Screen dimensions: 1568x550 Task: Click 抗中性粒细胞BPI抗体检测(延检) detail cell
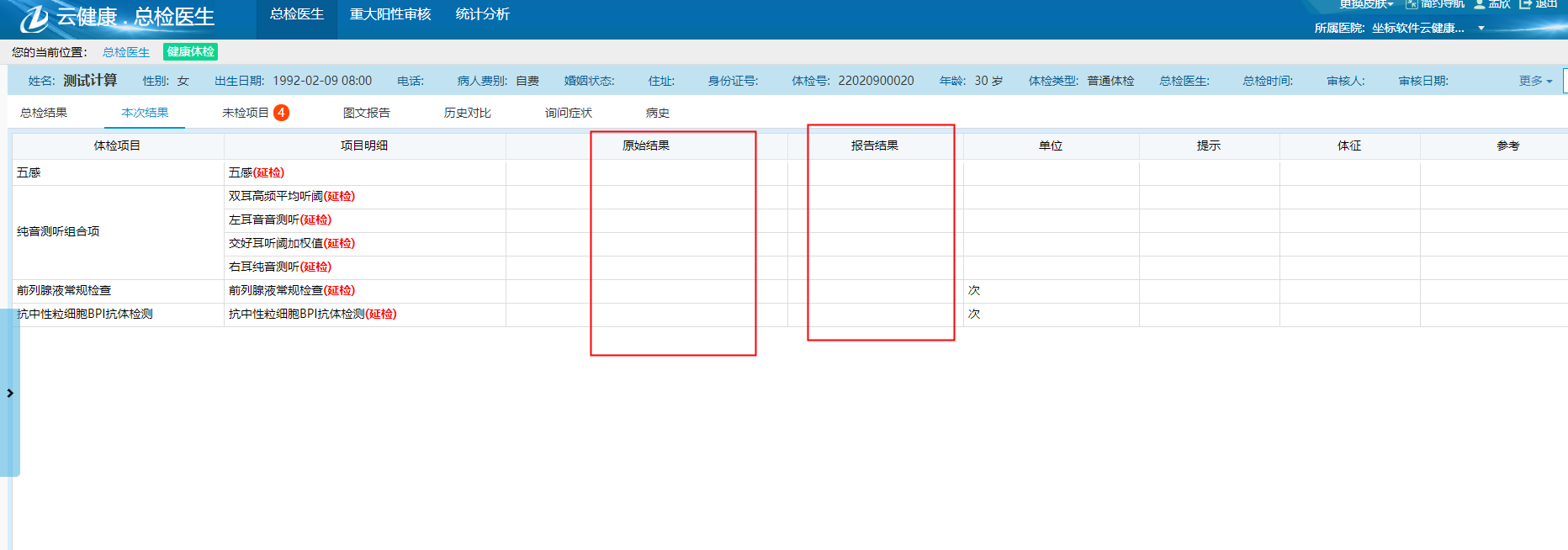pos(364,315)
